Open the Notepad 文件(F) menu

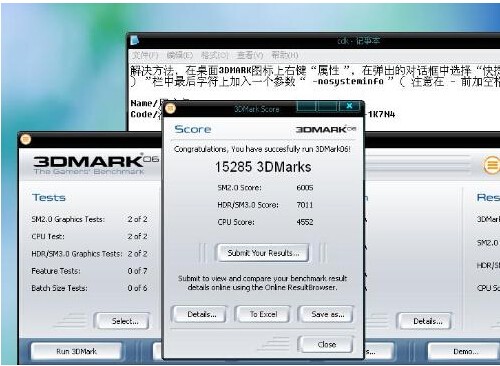145,55
